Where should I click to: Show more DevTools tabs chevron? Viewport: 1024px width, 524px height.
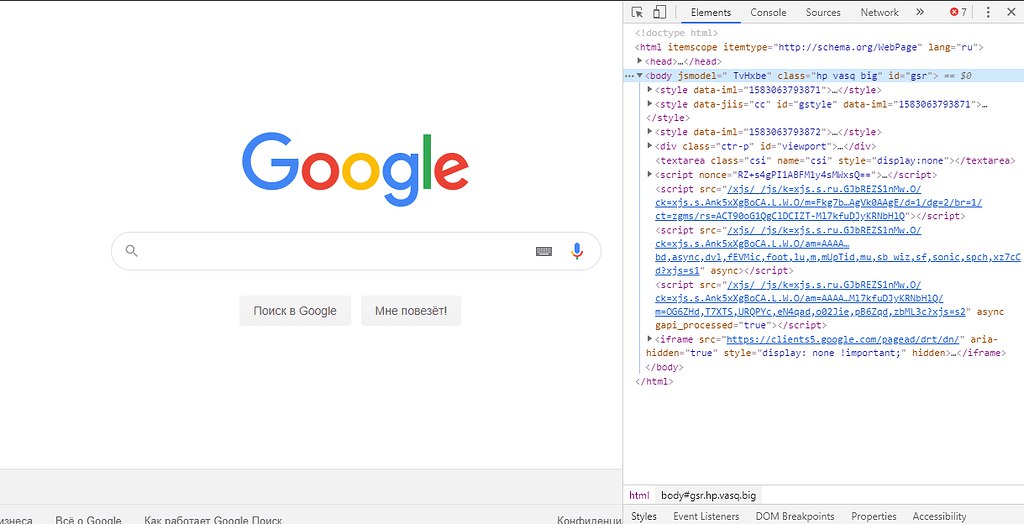(920, 12)
